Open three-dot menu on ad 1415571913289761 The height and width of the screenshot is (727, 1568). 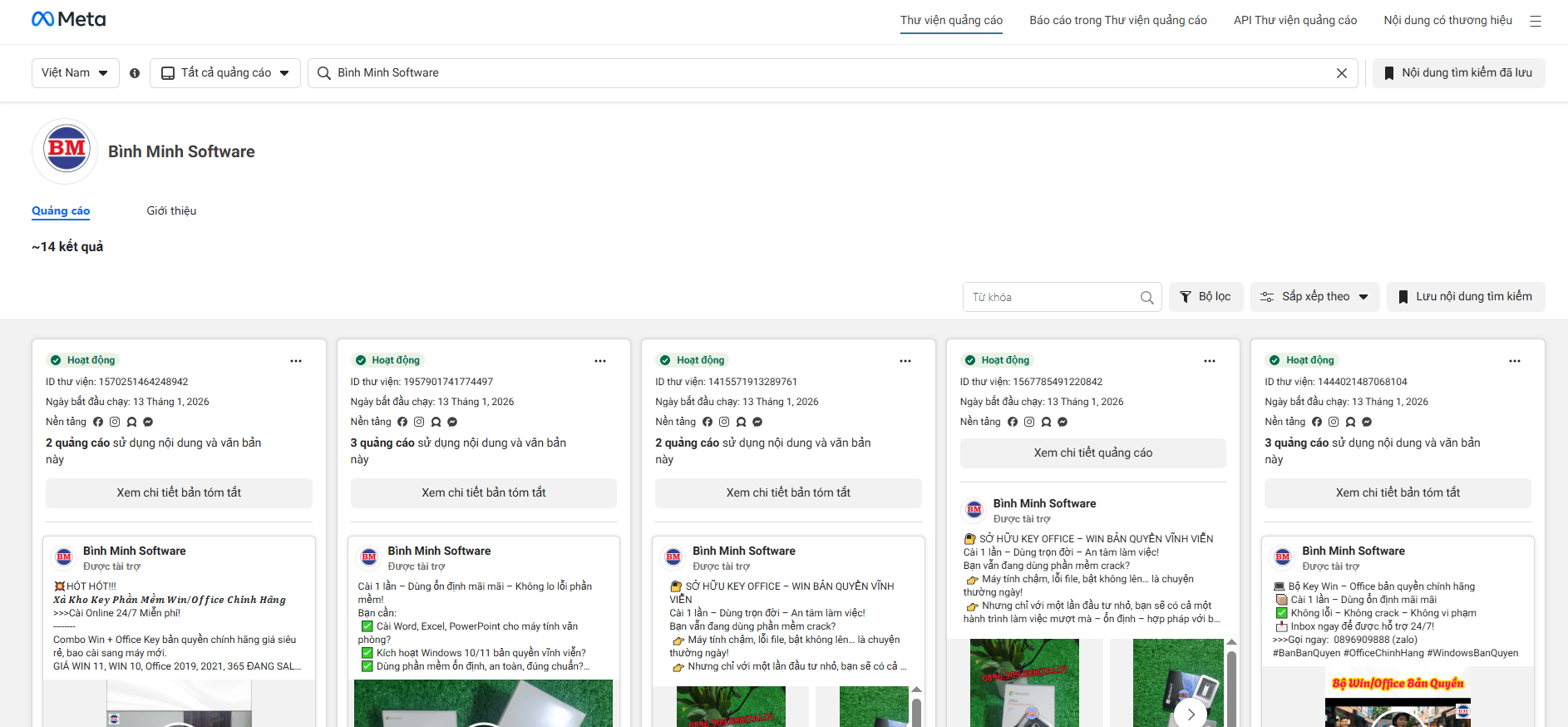905,361
